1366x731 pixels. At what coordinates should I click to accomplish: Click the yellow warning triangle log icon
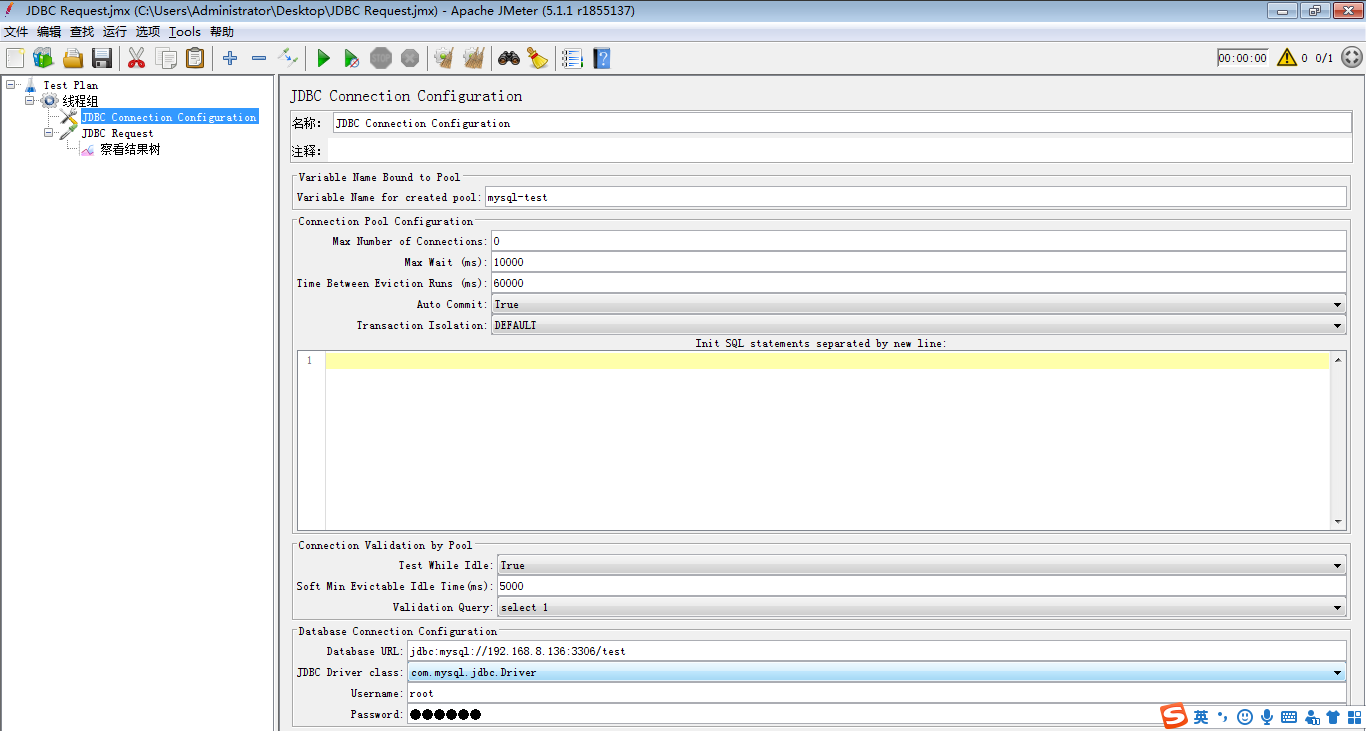coord(1287,58)
